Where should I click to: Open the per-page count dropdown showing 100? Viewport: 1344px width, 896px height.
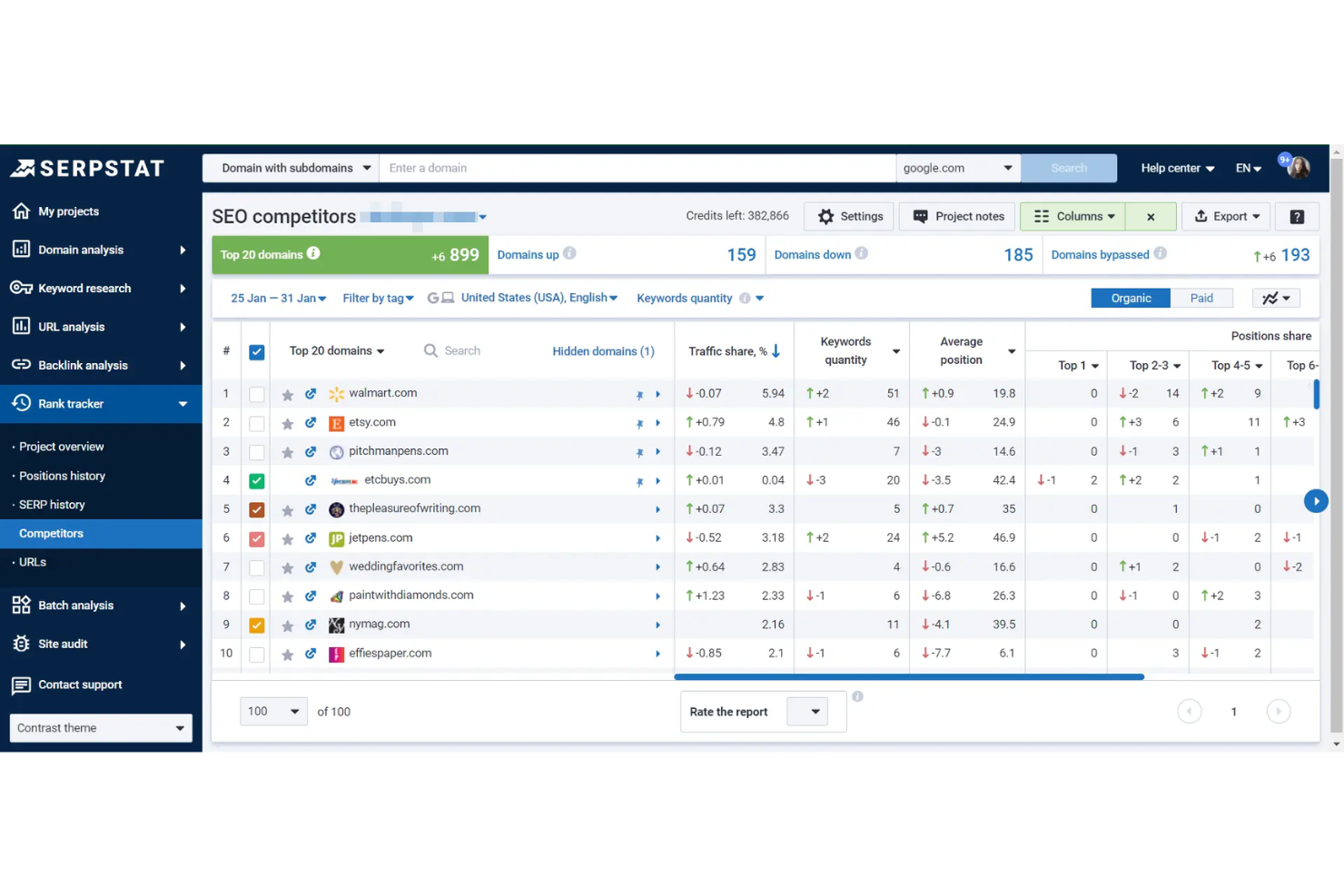tap(272, 711)
